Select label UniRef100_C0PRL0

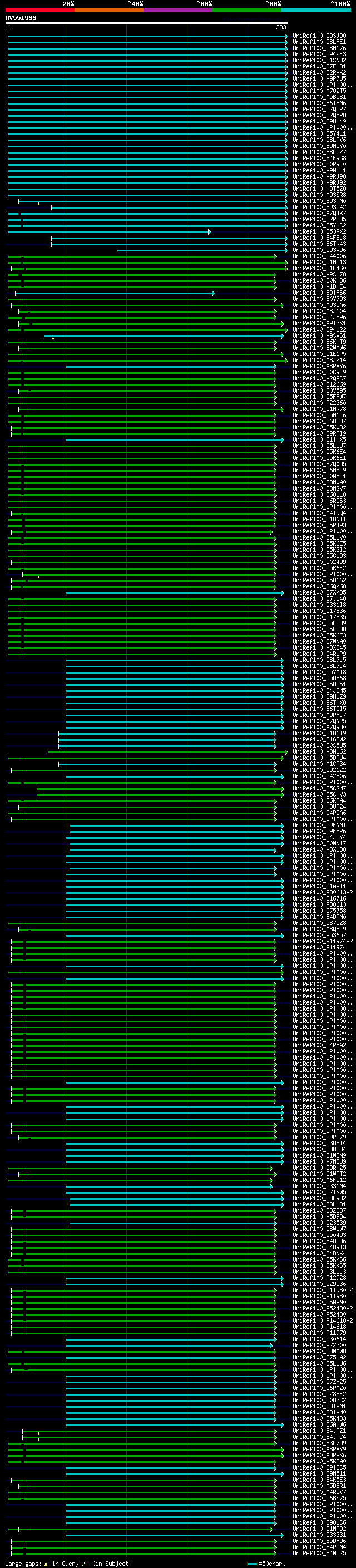pos(319,164)
